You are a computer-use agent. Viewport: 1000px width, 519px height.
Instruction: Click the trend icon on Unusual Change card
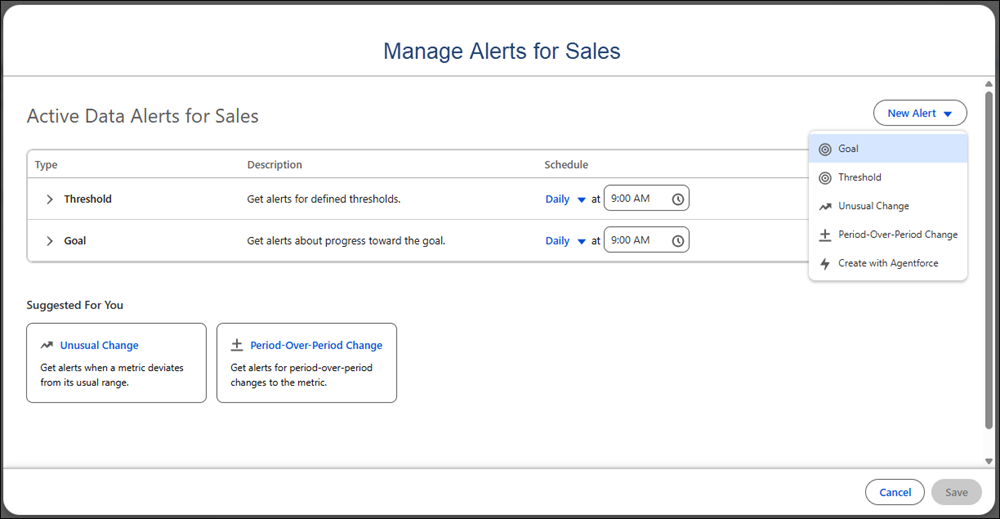[47, 346]
